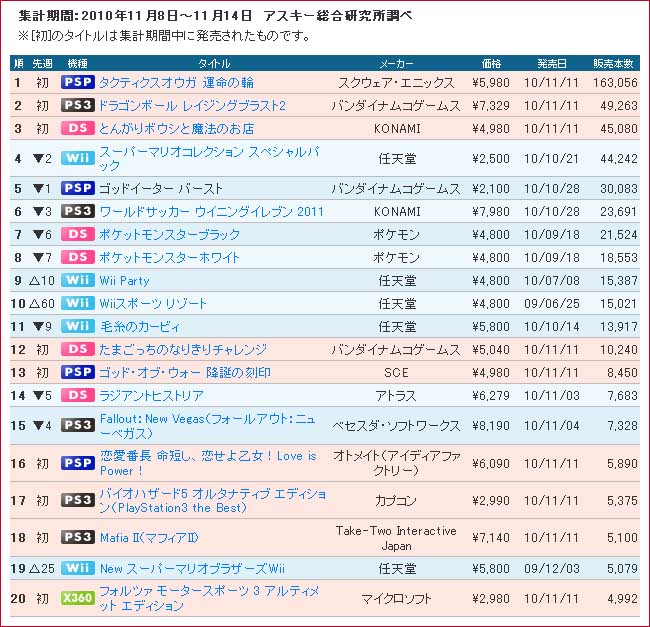Click DS badge beside ポケットモンスターホワイト

78,257
